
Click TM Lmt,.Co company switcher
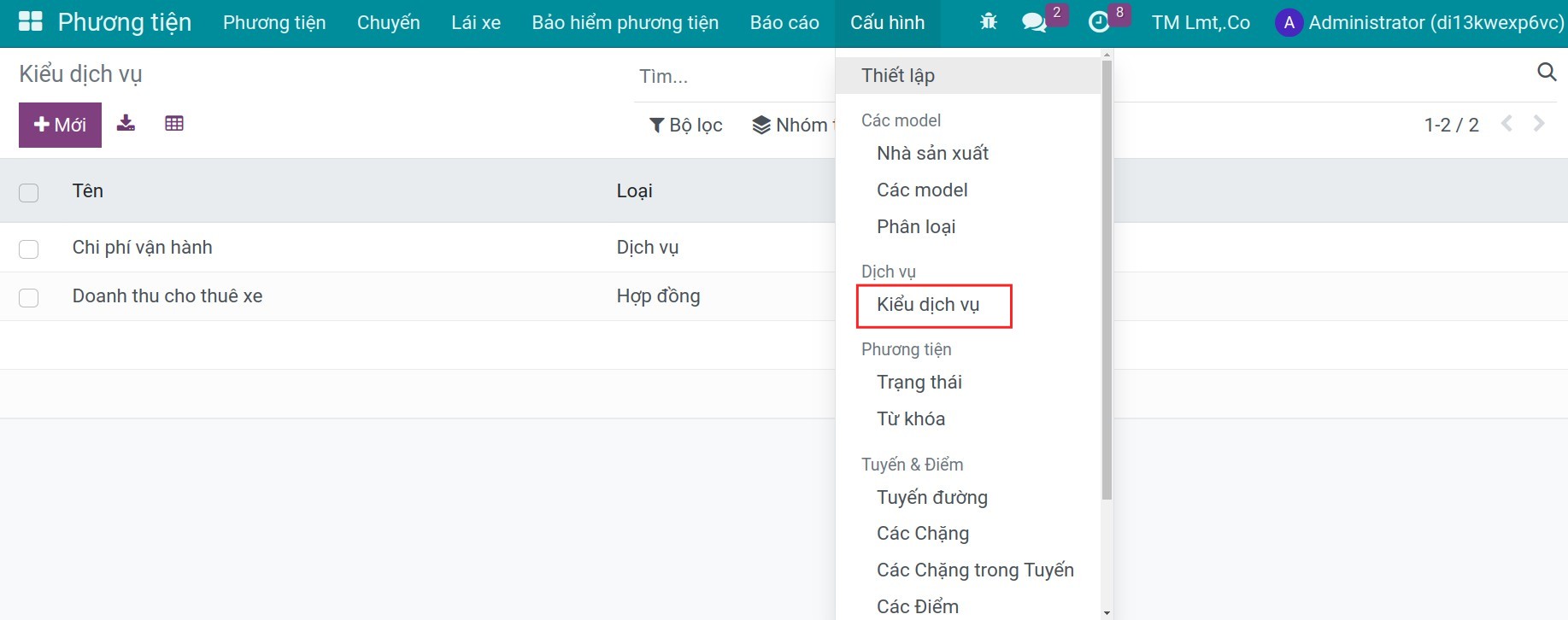tap(1201, 22)
